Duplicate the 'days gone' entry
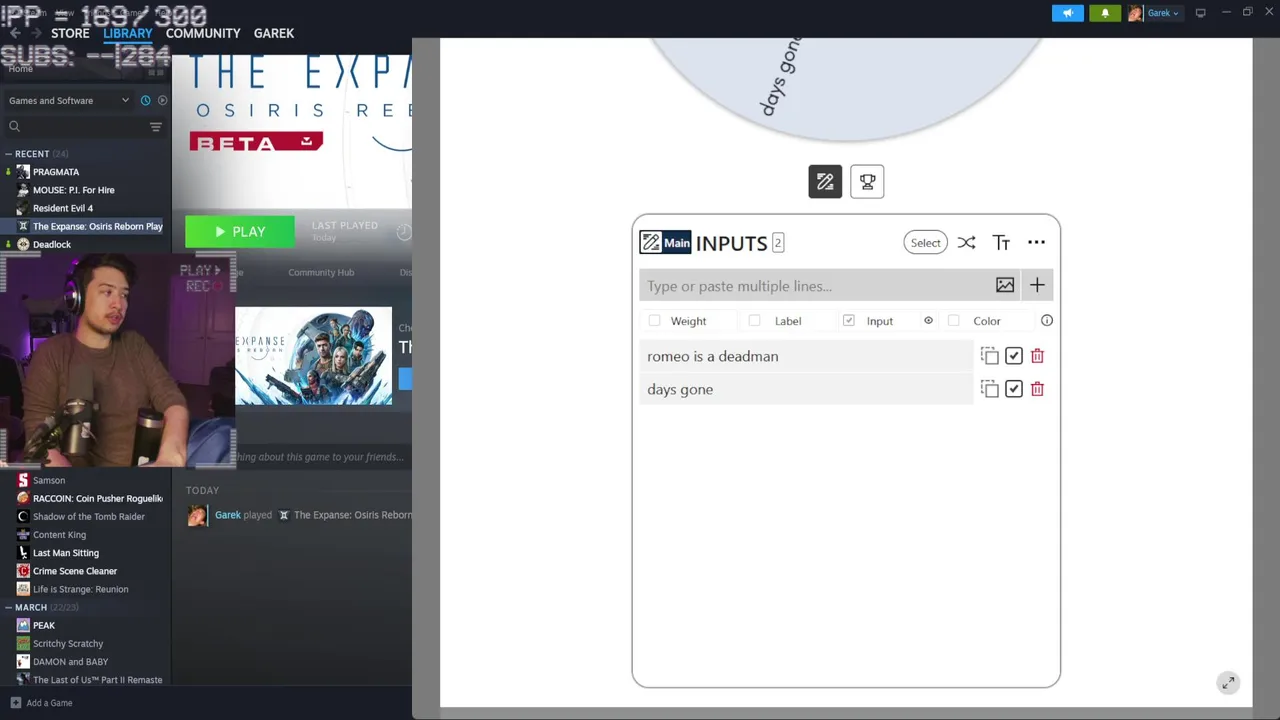The height and width of the screenshot is (720, 1280). pos(989,389)
